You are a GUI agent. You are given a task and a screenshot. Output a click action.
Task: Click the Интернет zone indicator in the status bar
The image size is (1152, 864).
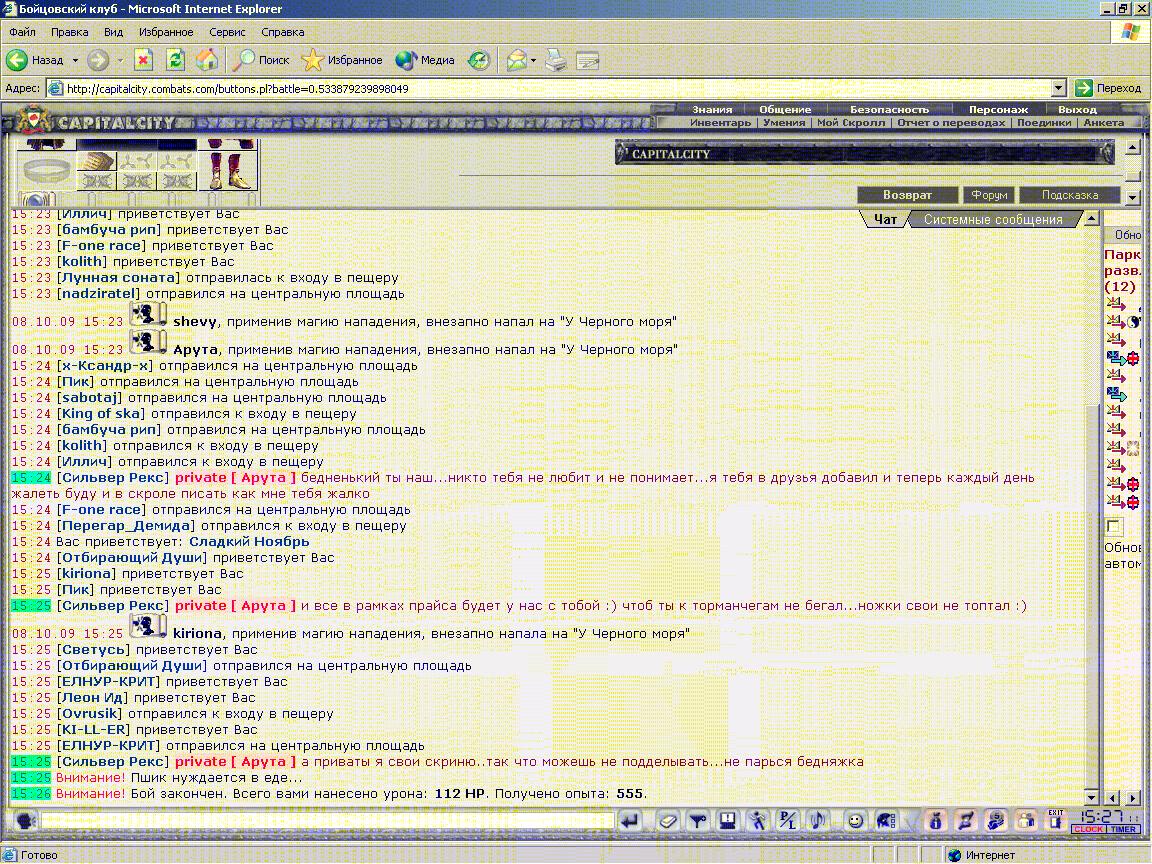click(982, 855)
